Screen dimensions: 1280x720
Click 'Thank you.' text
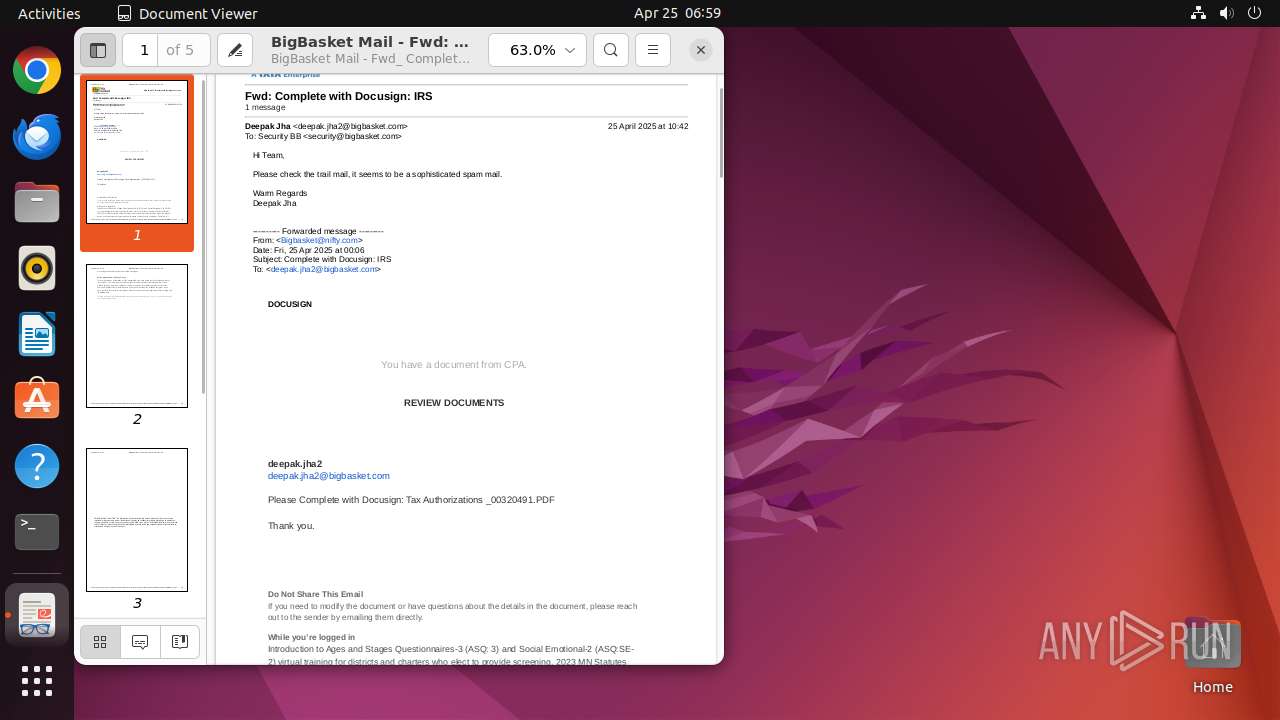(x=291, y=526)
